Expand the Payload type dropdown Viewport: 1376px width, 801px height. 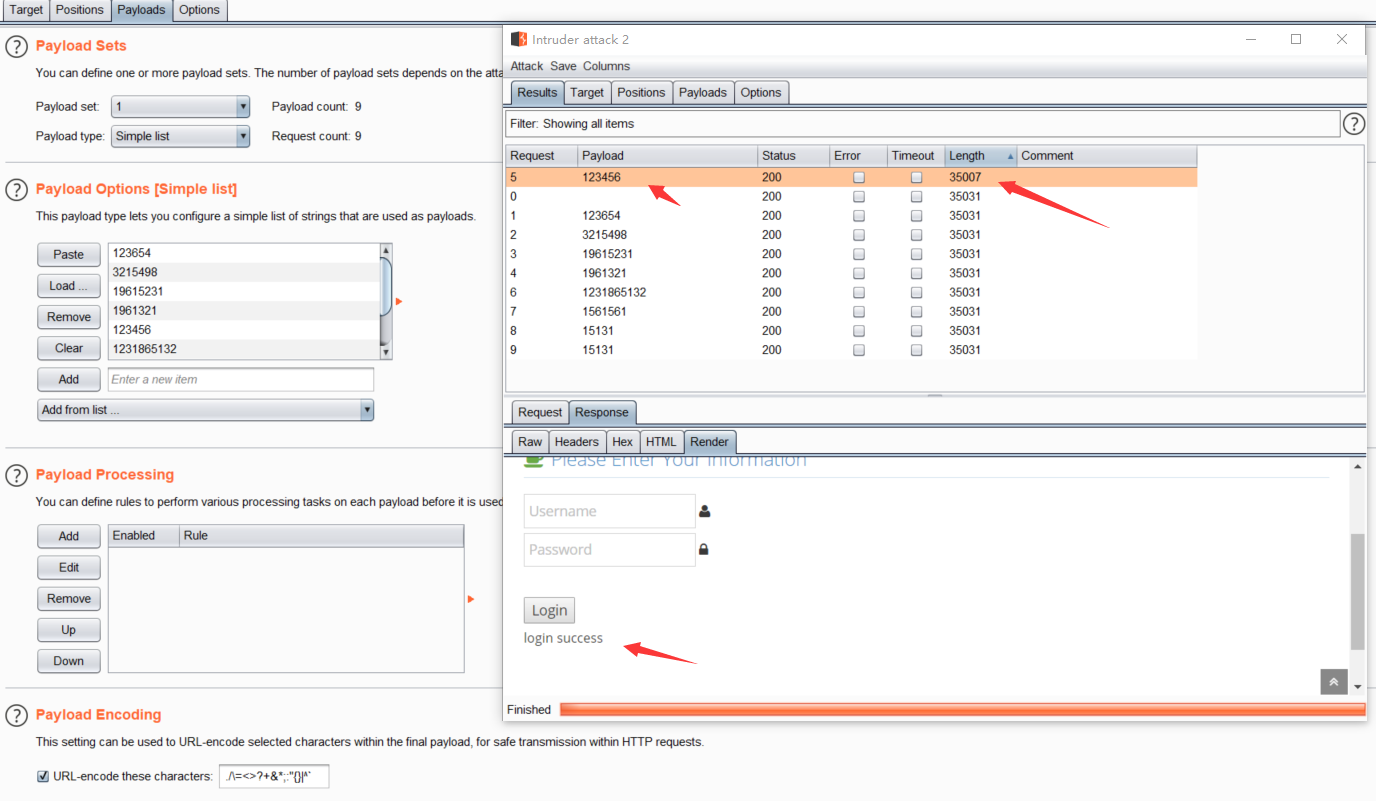click(x=180, y=137)
